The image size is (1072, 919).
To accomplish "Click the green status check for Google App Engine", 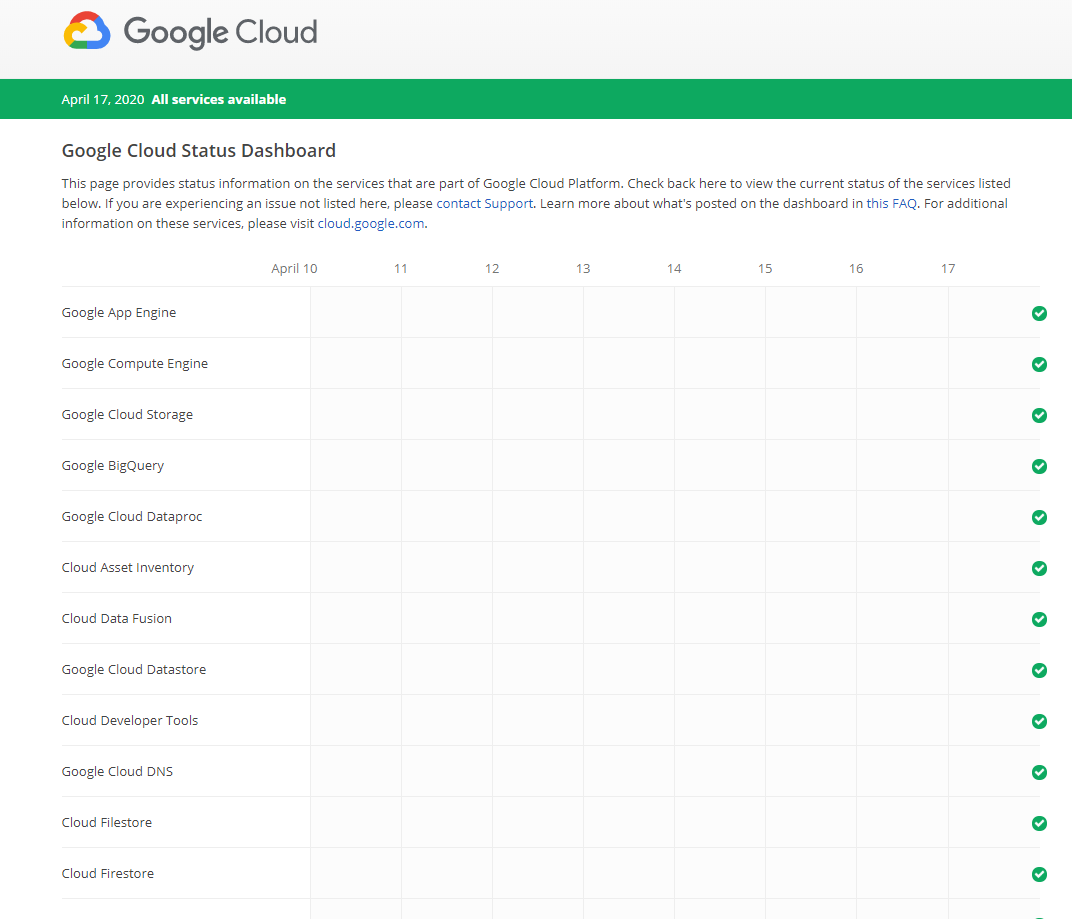I will point(1039,313).
